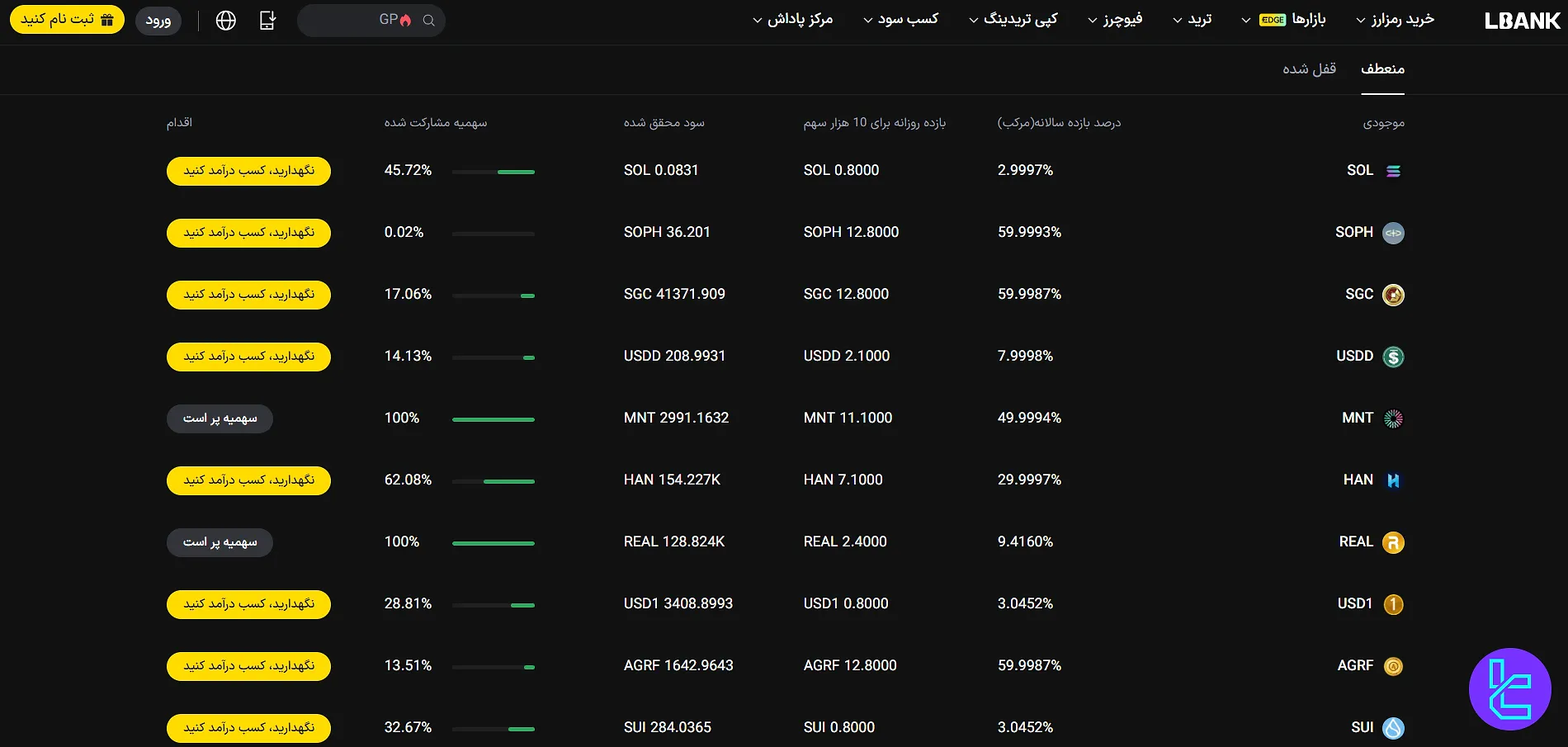Click the LBank logo
This screenshot has width=1568, height=747.
1522,20
